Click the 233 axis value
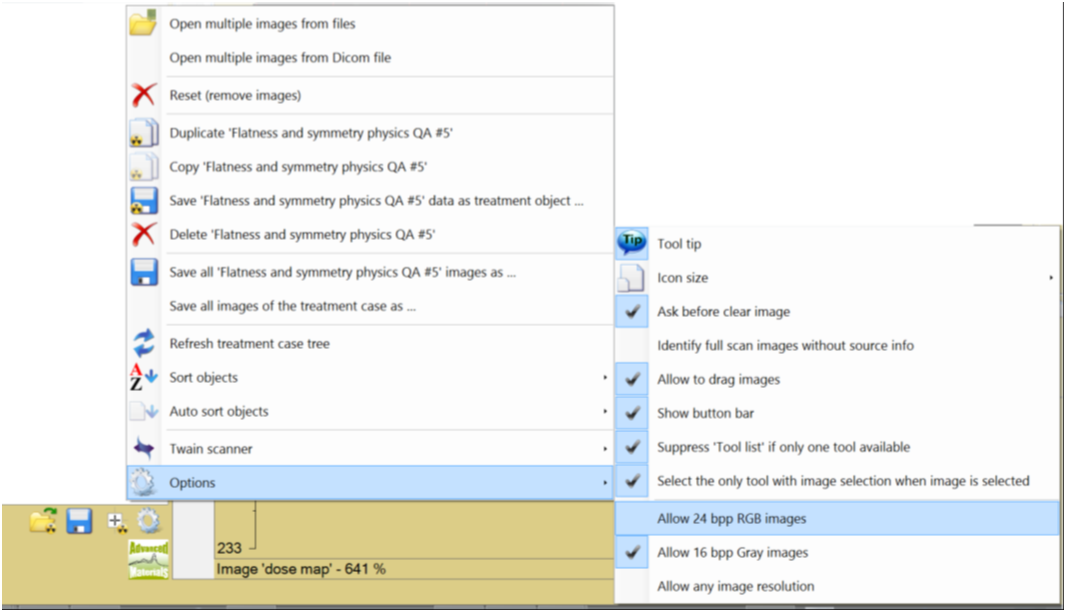This screenshot has width=1067, height=612. coord(229,548)
